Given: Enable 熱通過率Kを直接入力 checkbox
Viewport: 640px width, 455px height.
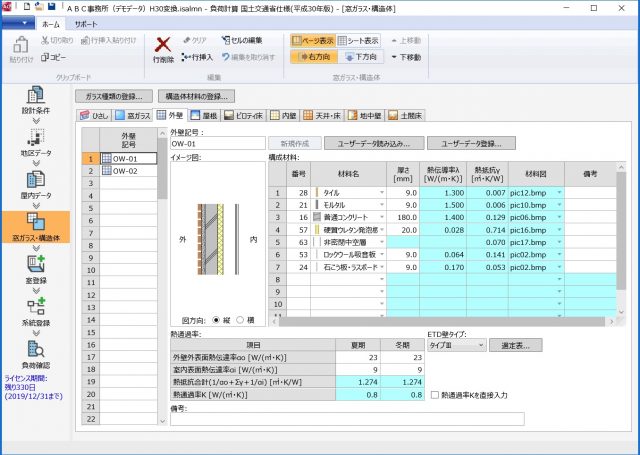Looking at the screenshot, I should click(432, 395).
